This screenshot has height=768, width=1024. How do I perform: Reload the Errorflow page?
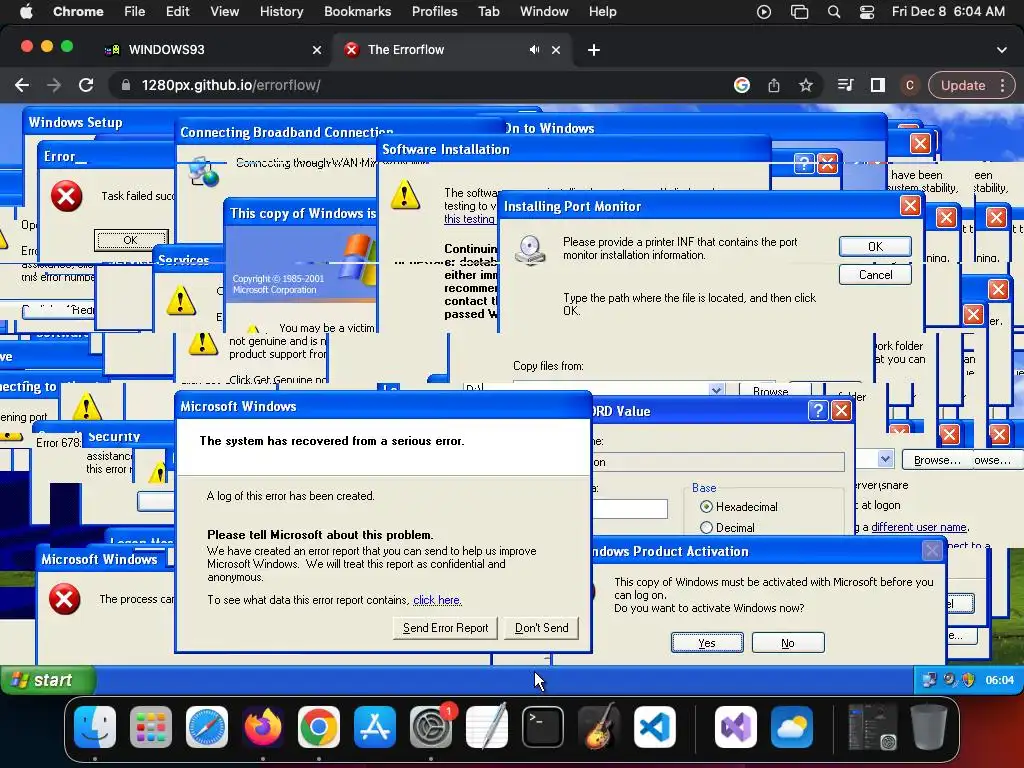86,85
